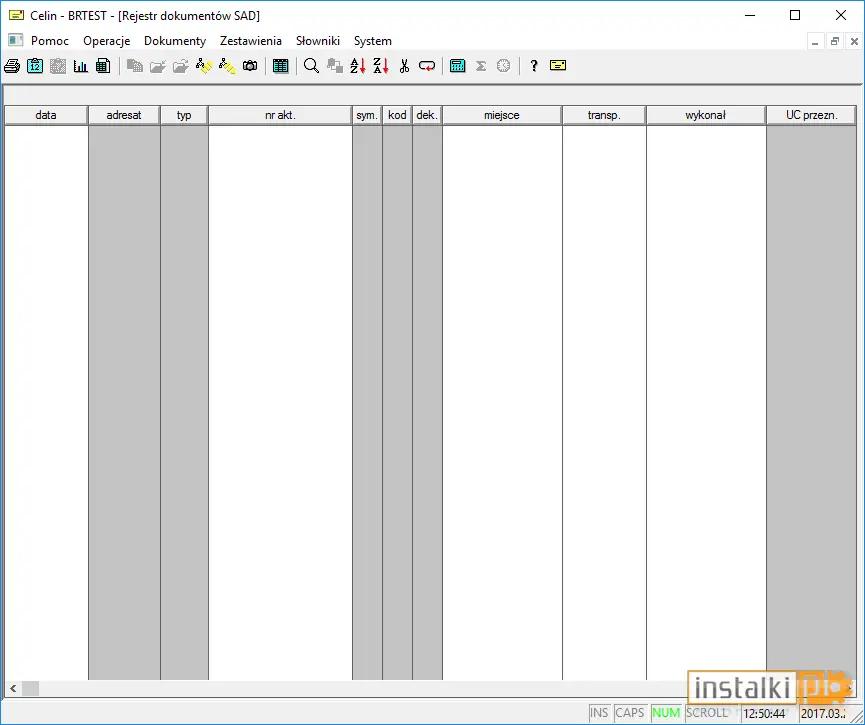The height and width of the screenshot is (725, 865).
Task: Open the Operacje menu
Action: (106, 41)
